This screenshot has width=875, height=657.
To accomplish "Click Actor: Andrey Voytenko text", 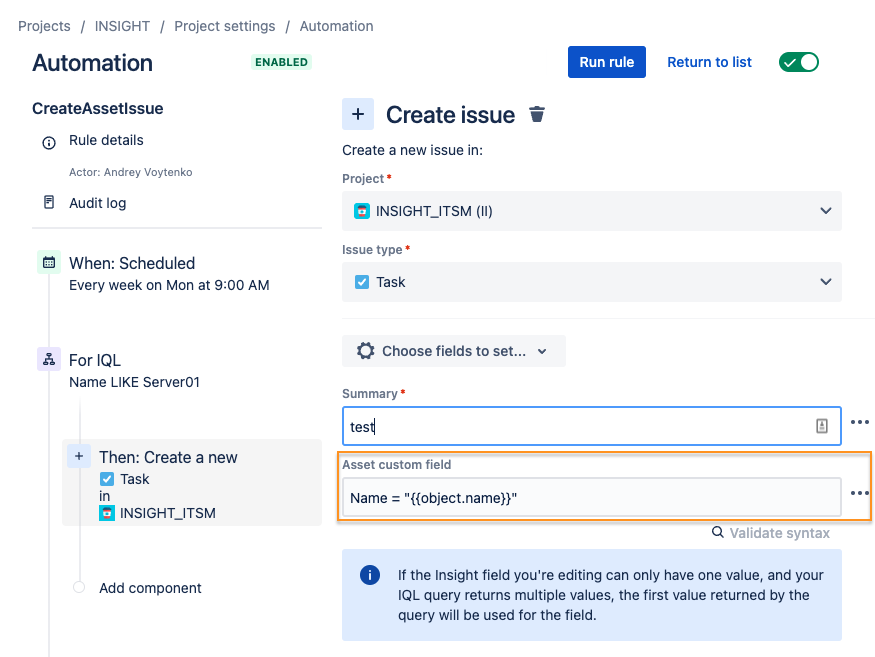I will coord(131,172).
